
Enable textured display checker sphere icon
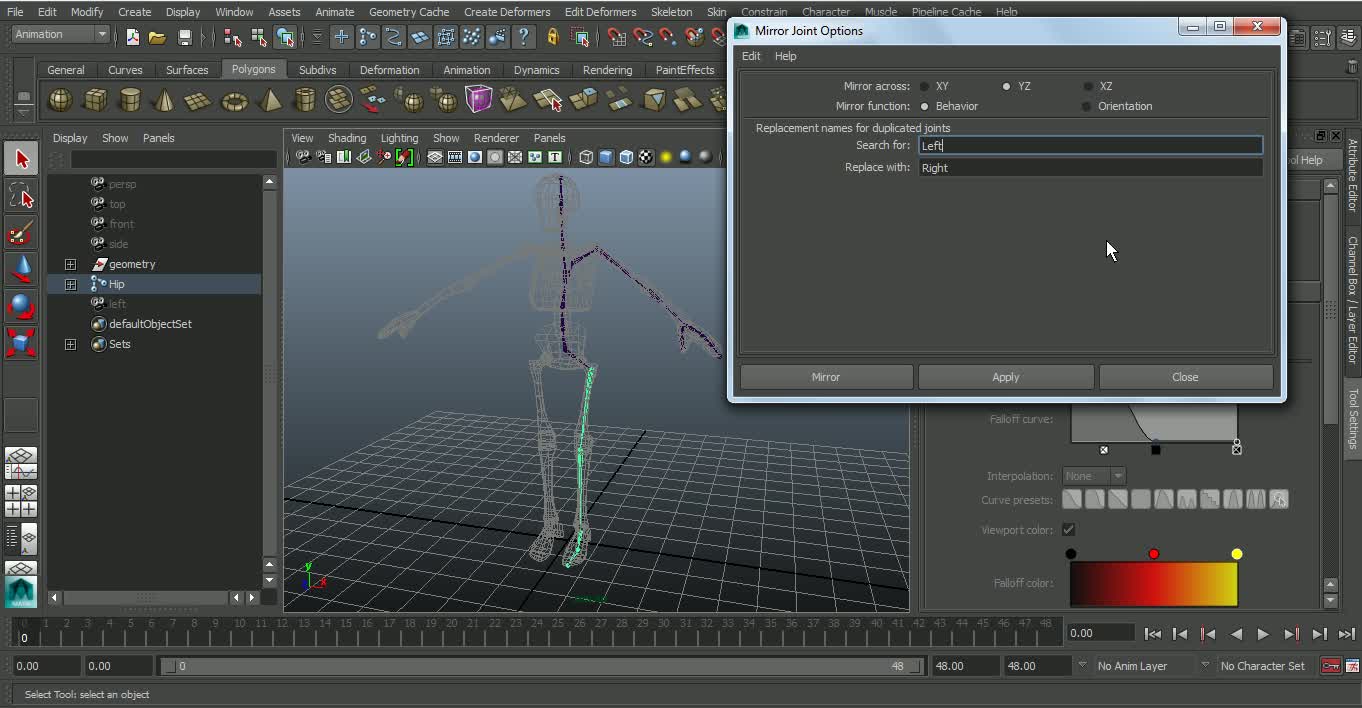click(646, 157)
